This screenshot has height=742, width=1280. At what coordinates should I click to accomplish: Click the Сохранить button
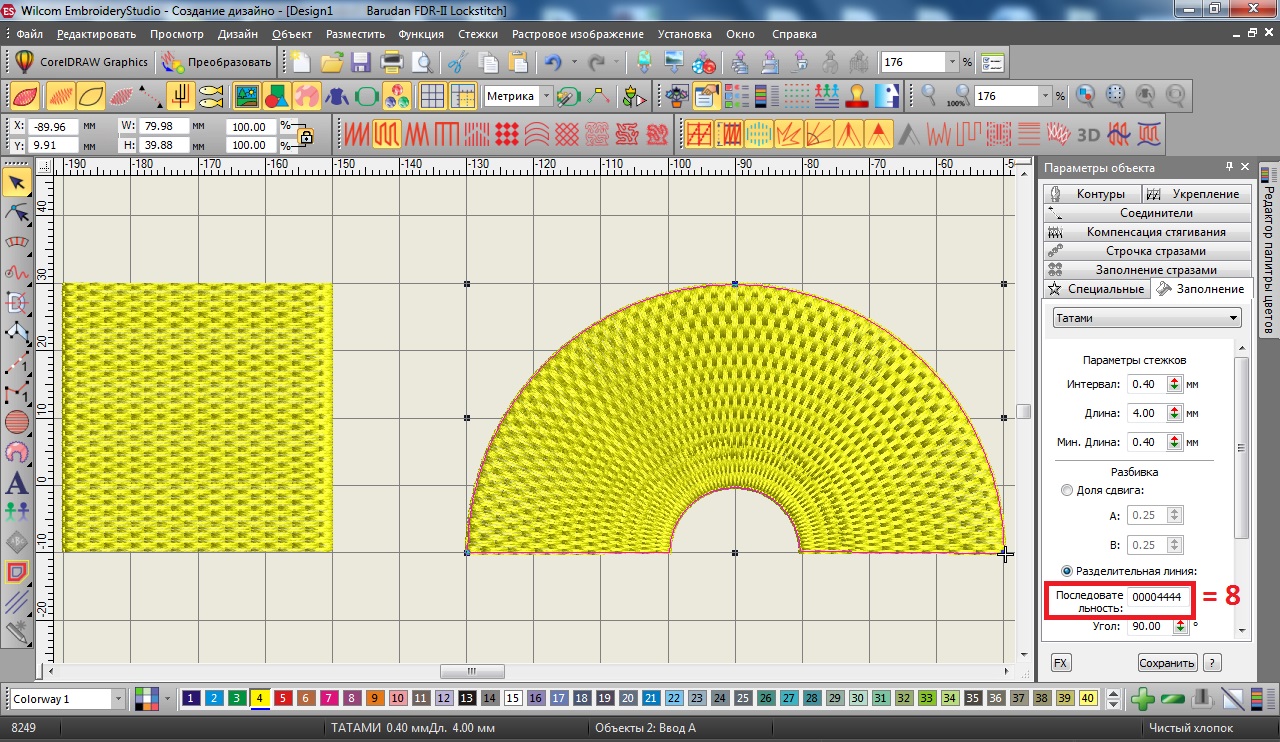1167,662
